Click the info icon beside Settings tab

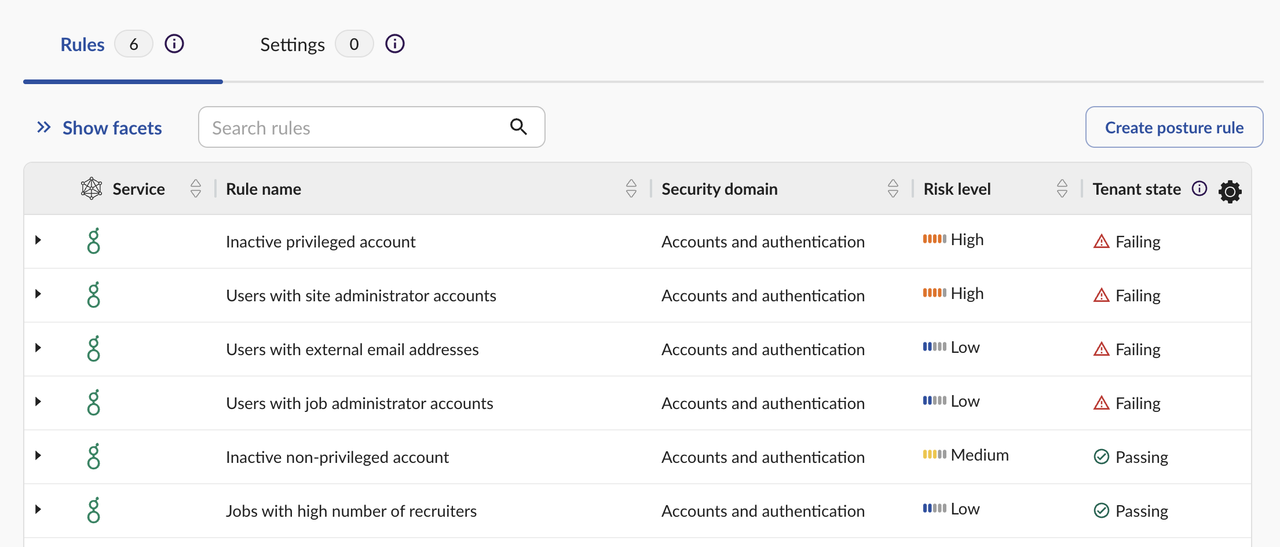coord(395,44)
